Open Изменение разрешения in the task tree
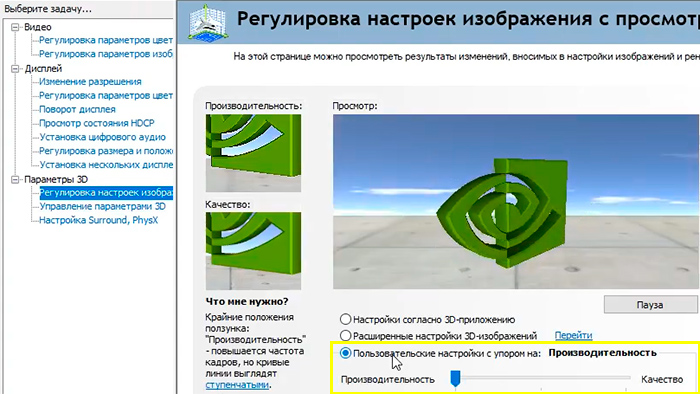This screenshot has height=394, width=700. 90,82
